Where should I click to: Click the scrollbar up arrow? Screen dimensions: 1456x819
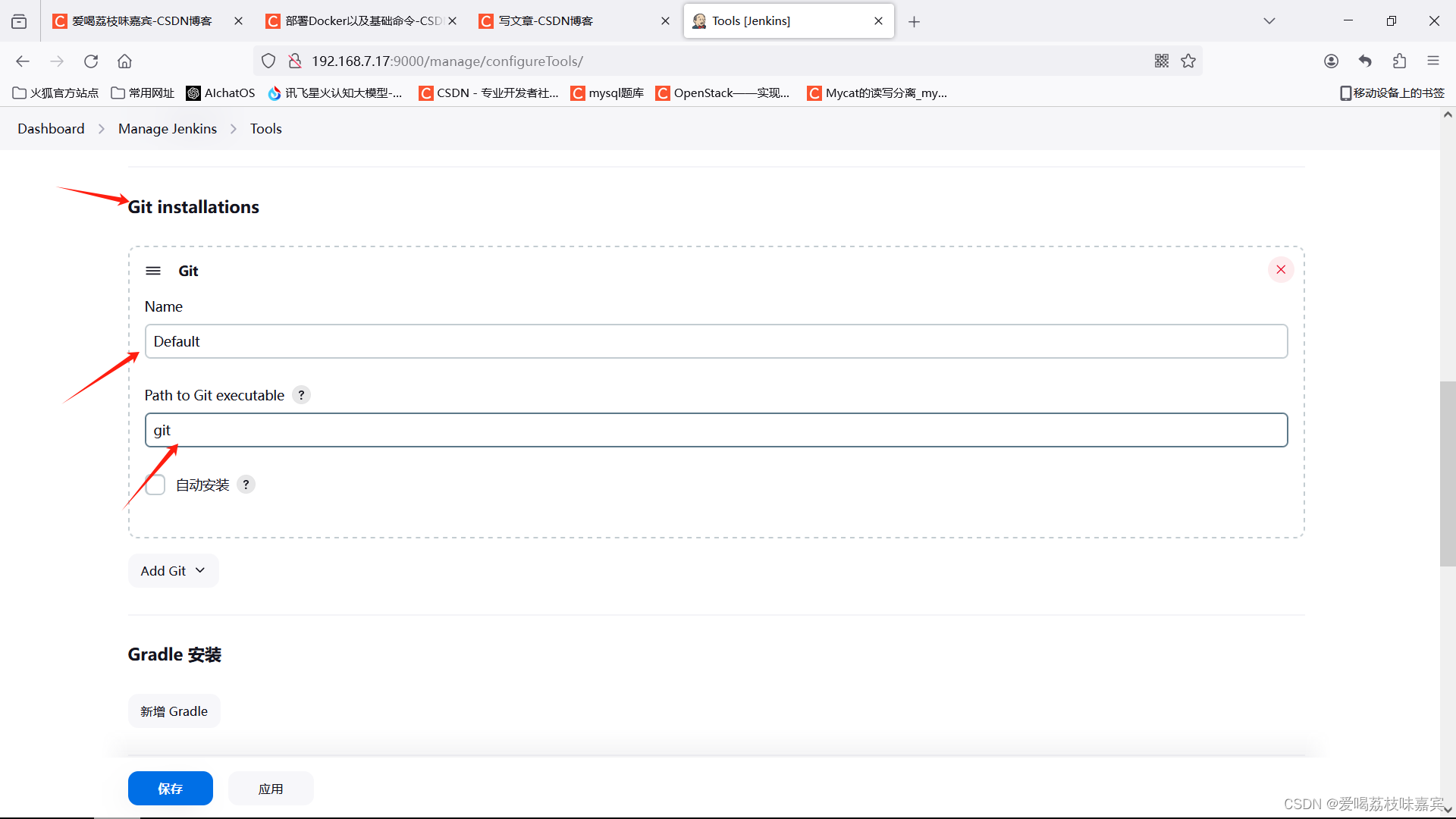[x=1448, y=115]
